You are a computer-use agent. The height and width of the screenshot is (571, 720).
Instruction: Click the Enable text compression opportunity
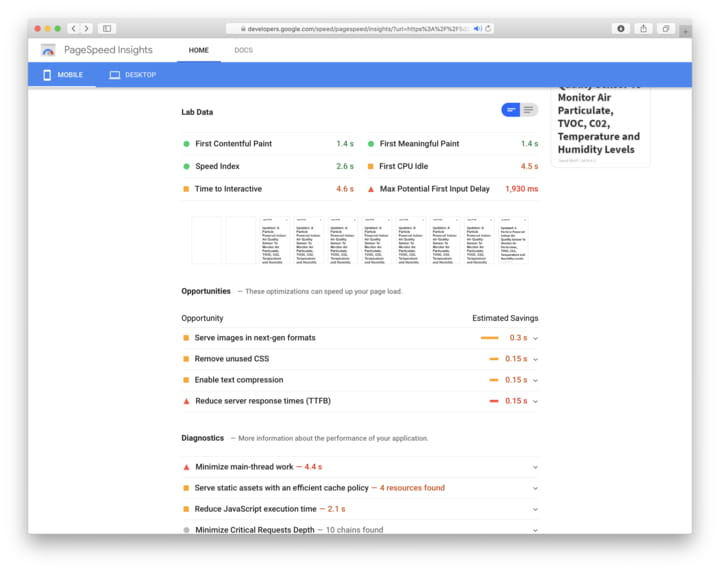[238, 380]
